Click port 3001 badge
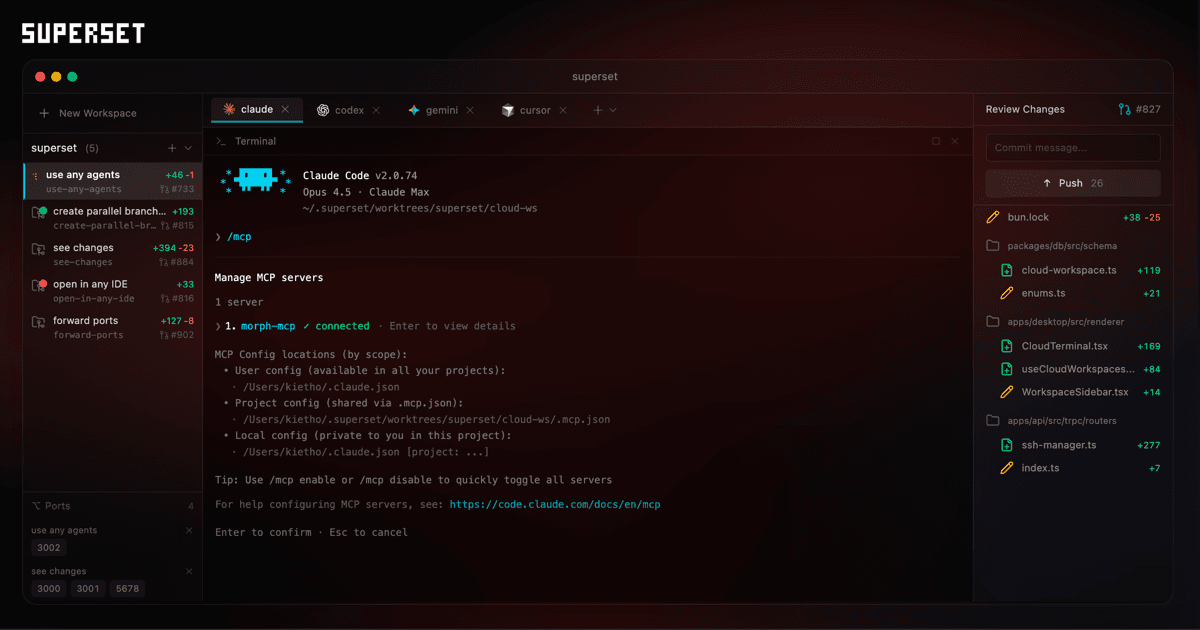The width and height of the screenshot is (1200, 630). pos(88,589)
